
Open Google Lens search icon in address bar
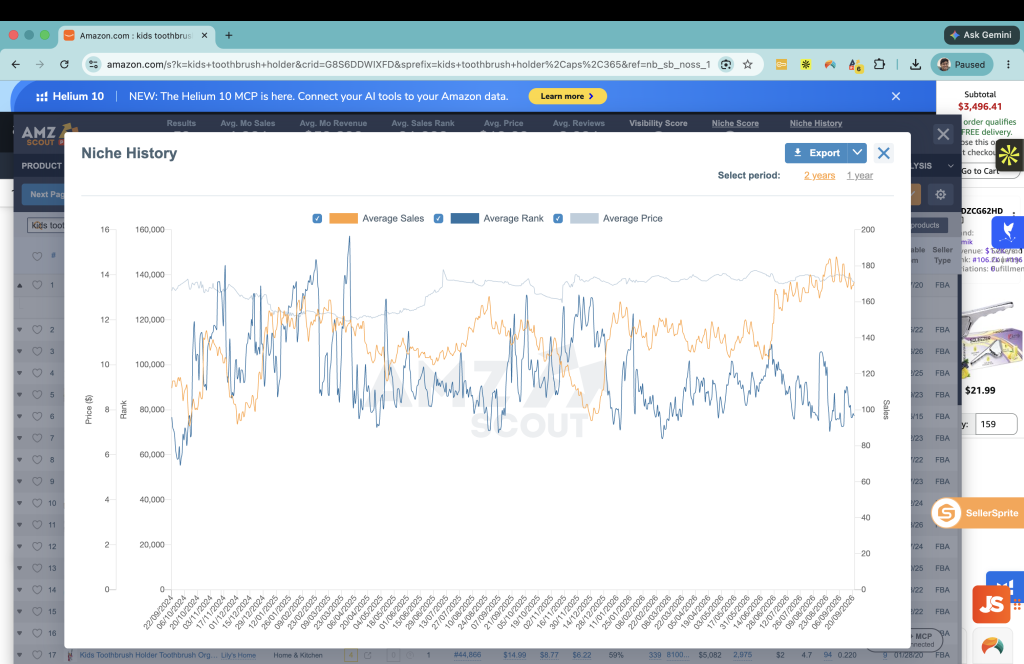[726, 64]
